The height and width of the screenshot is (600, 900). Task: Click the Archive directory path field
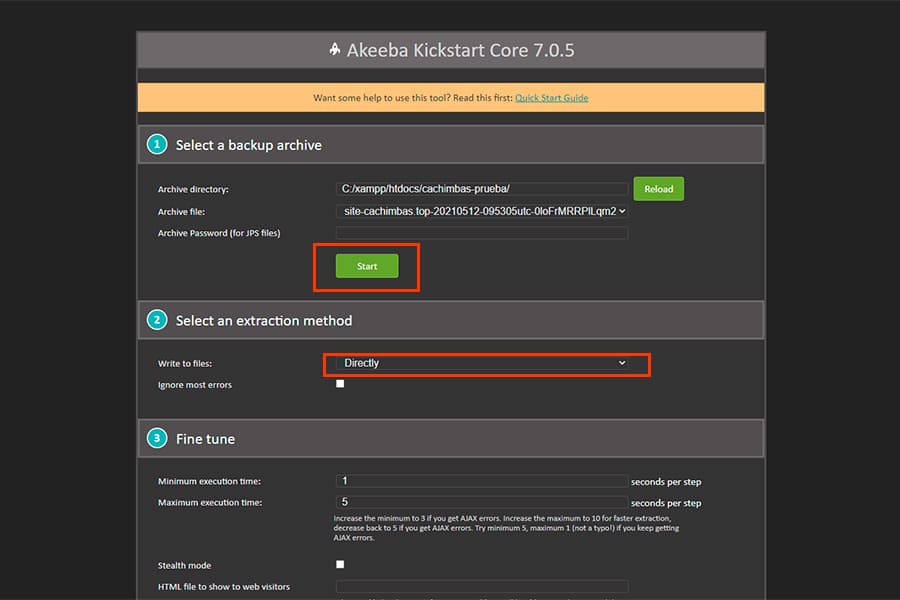point(482,189)
